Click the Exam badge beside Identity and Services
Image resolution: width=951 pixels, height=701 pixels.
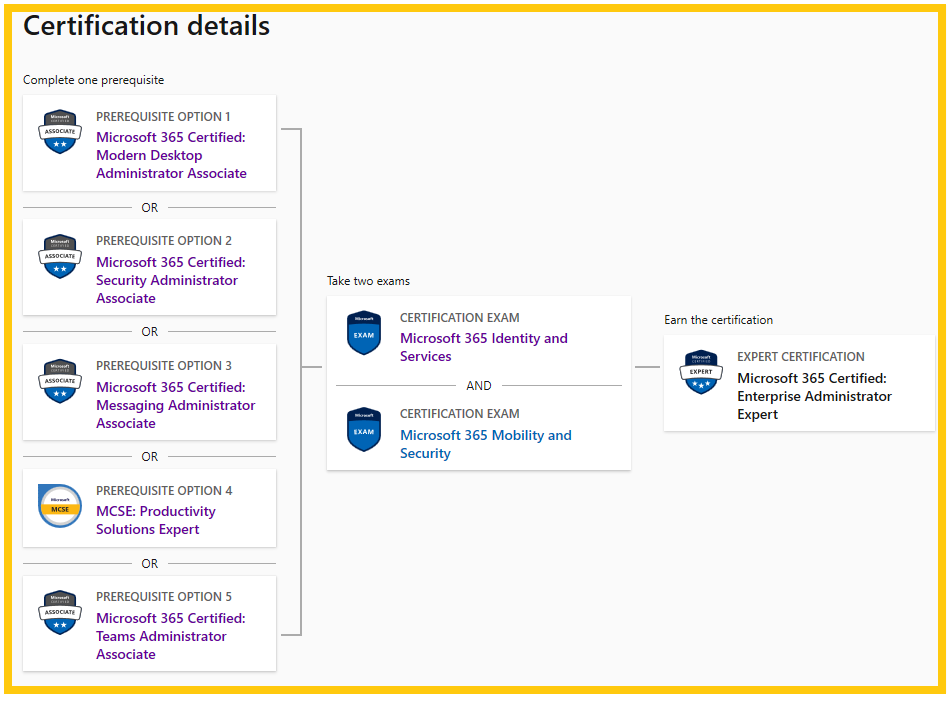click(364, 333)
